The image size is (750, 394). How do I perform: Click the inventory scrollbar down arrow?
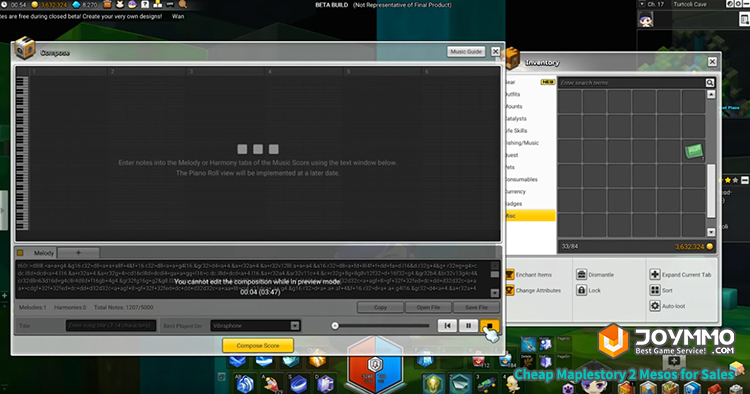tap(711, 232)
